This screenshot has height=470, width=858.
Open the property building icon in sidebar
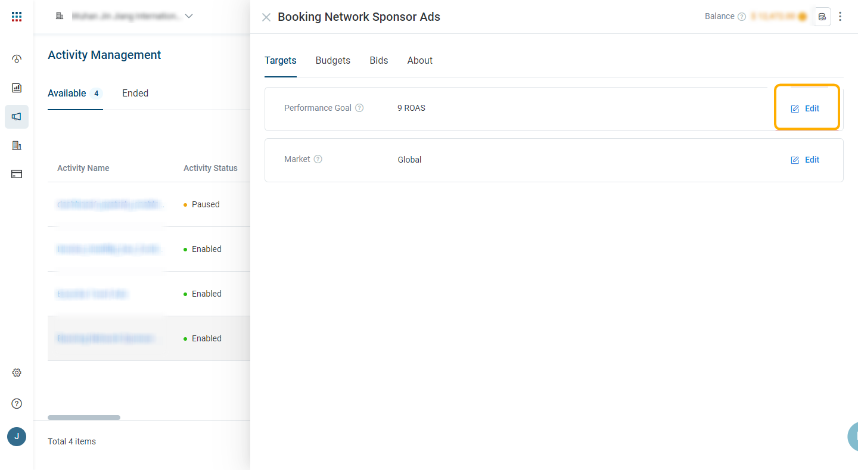click(x=16, y=146)
